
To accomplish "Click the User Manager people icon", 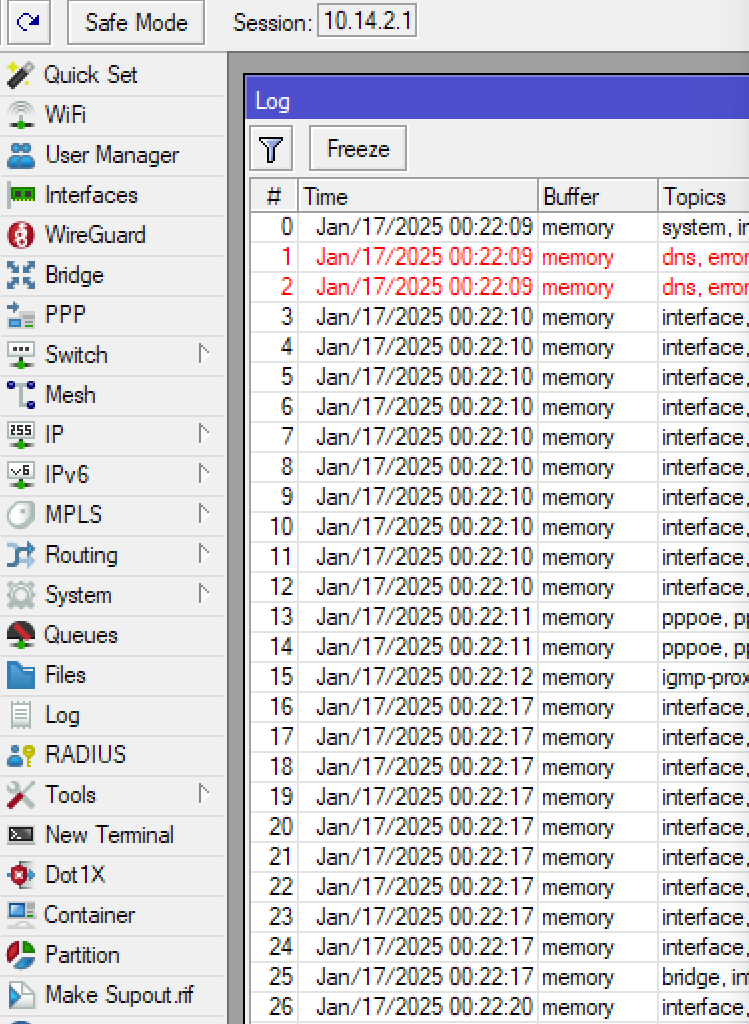I will click(x=21, y=155).
